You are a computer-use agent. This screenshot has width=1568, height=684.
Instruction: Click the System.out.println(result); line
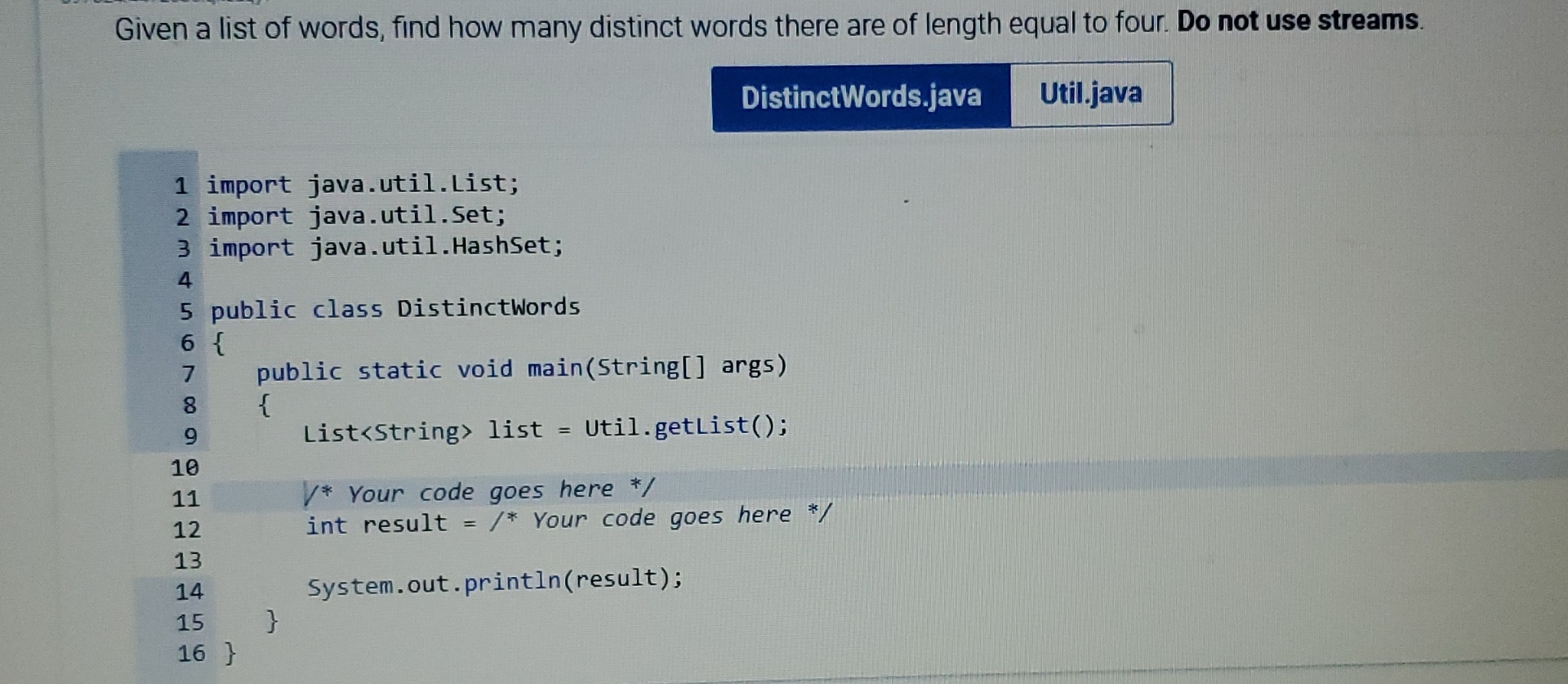(x=495, y=582)
